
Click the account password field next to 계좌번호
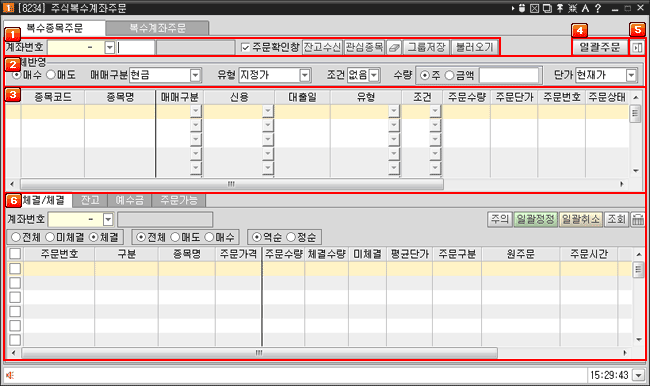136,48
